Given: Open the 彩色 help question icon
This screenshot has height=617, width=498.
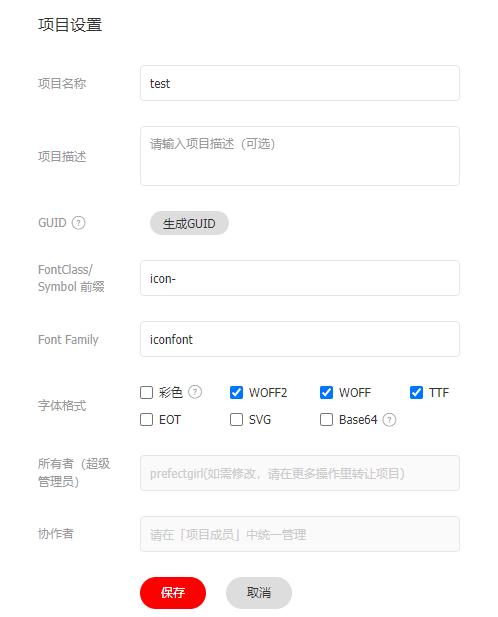Looking at the screenshot, I should click(195, 392).
